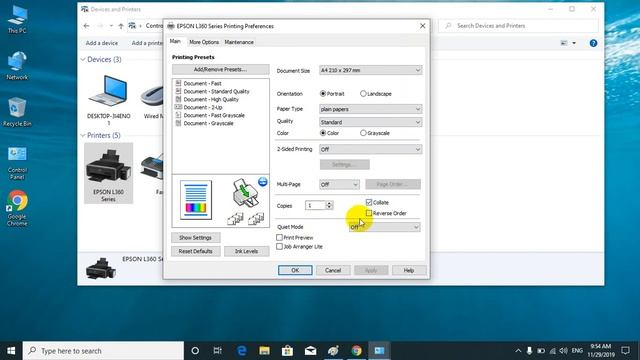This screenshot has width=640, height=360.
Task: Select Document - High Quality preset
Action: (211, 99)
